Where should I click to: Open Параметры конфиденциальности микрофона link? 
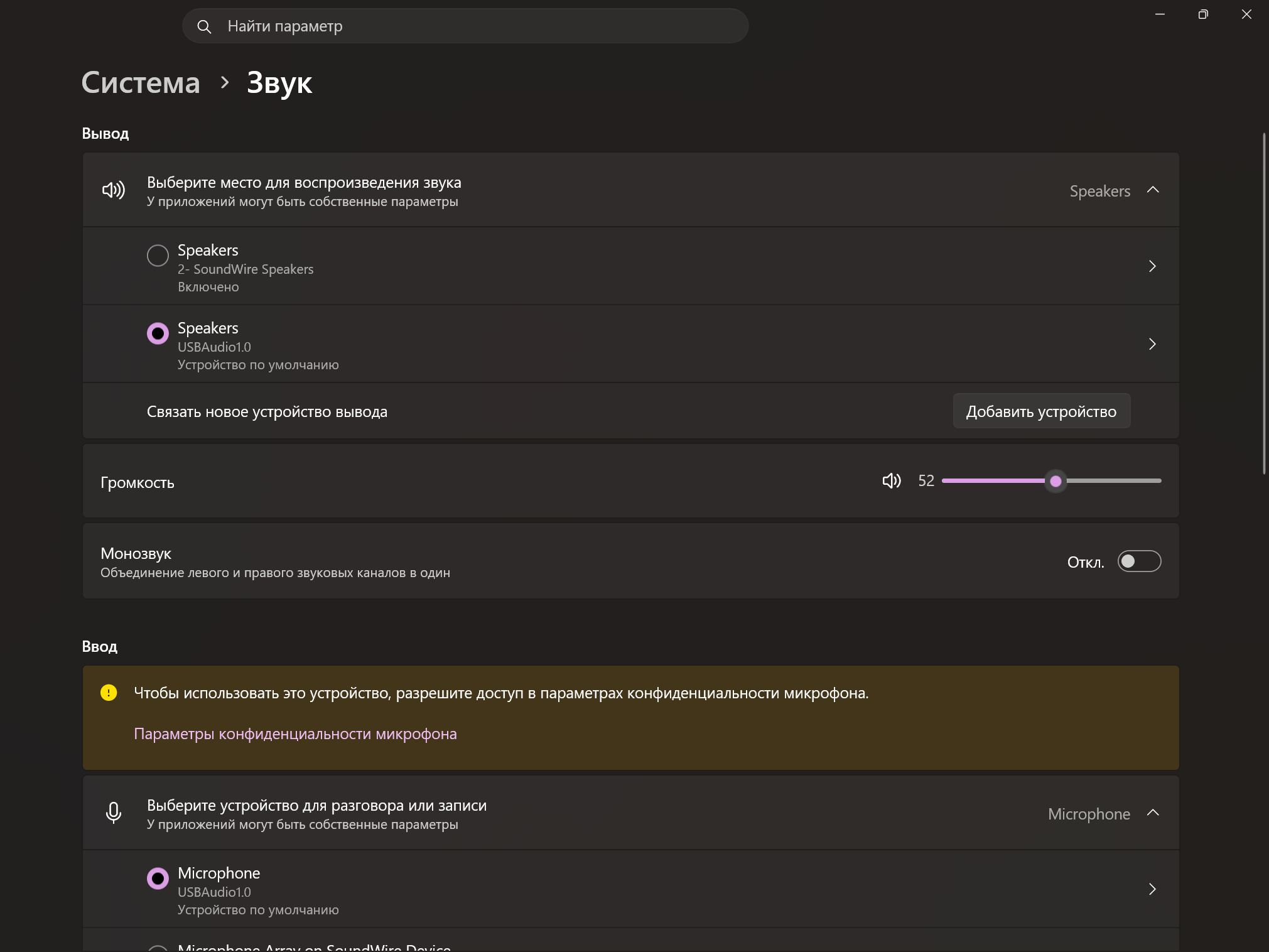(295, 733)
